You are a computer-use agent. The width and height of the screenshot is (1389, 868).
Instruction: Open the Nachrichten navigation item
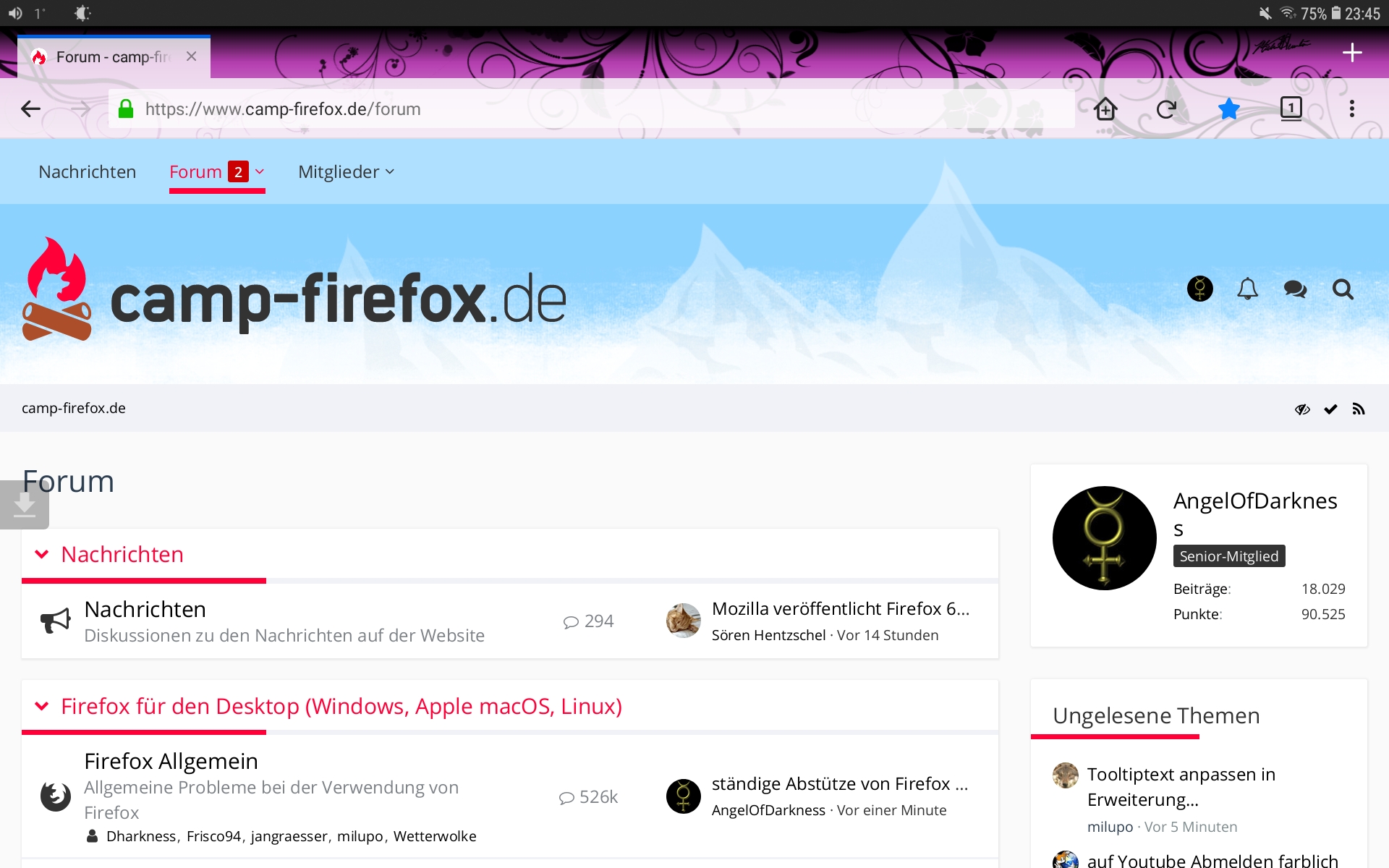pos(87,172)
